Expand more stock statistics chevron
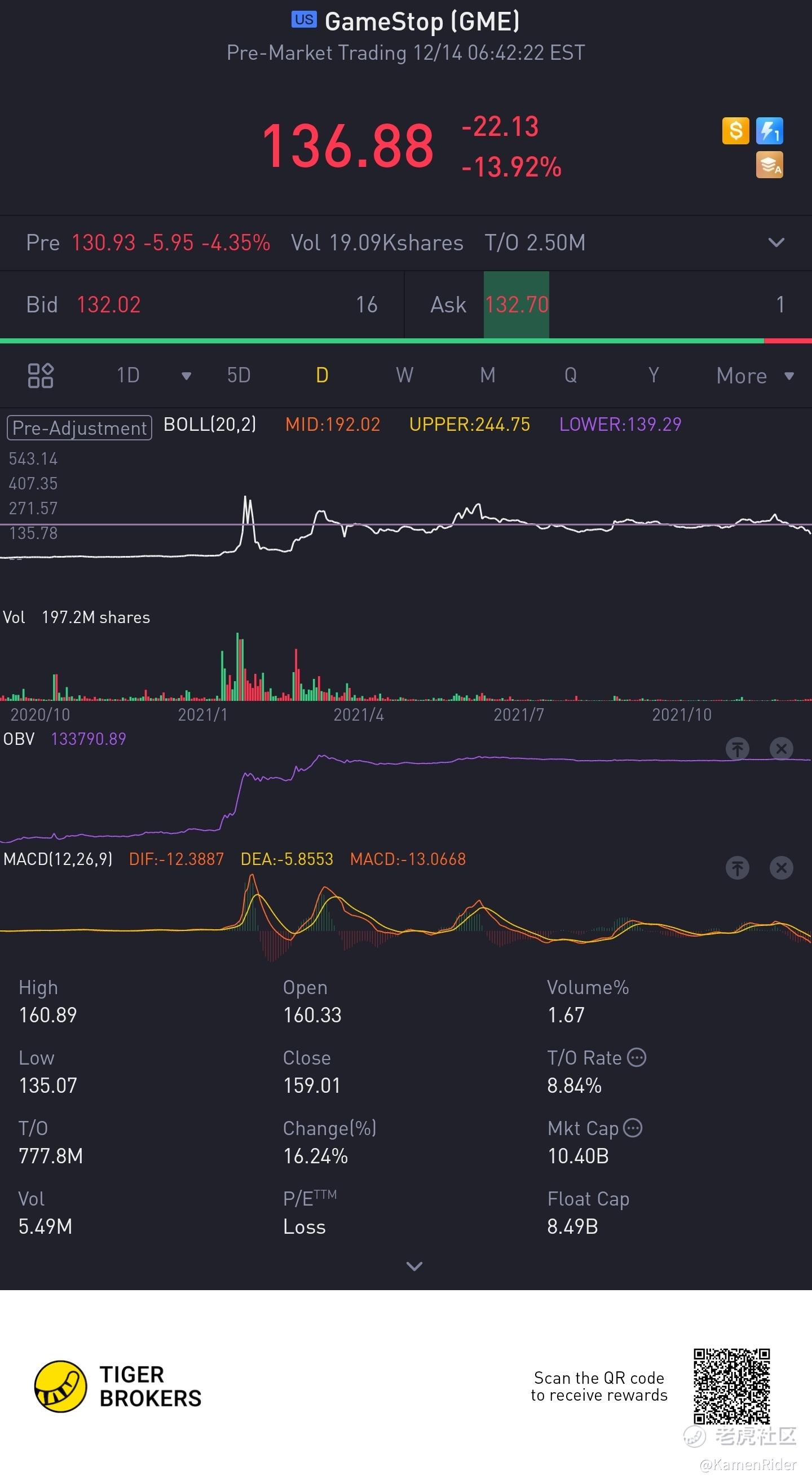The image size is (812, 1483). [414, 1266]
